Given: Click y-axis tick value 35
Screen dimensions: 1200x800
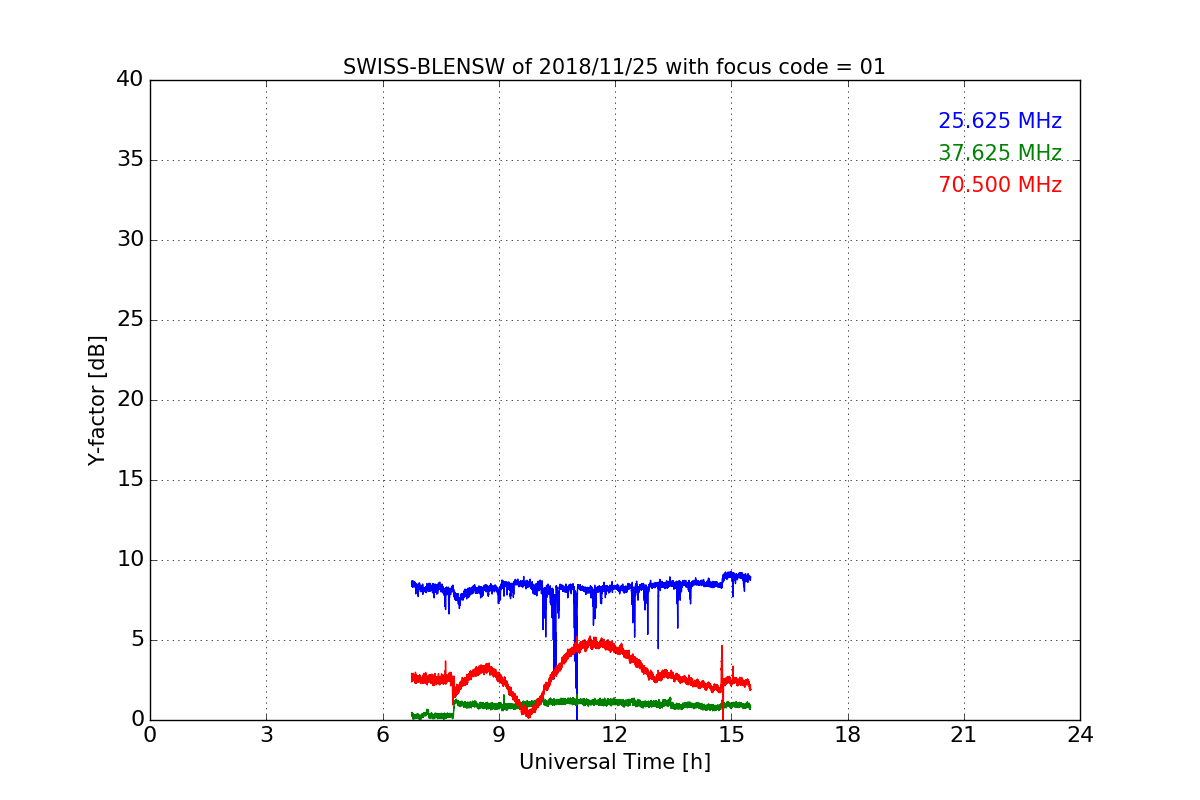Looking at the screenshot, I should click(x=130, y=160).
